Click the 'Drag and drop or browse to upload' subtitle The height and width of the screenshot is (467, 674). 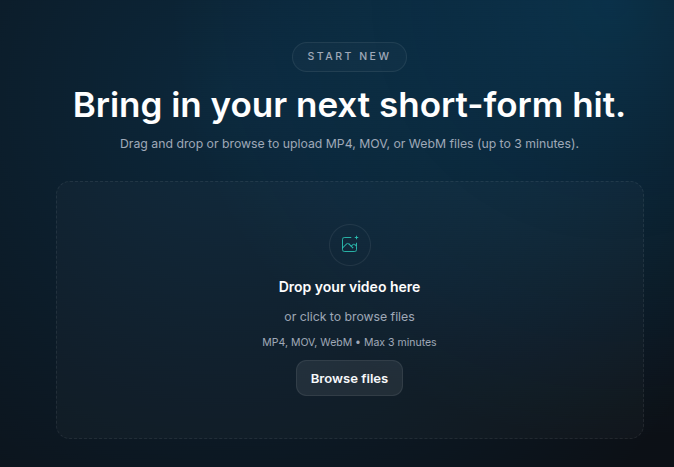349,144
